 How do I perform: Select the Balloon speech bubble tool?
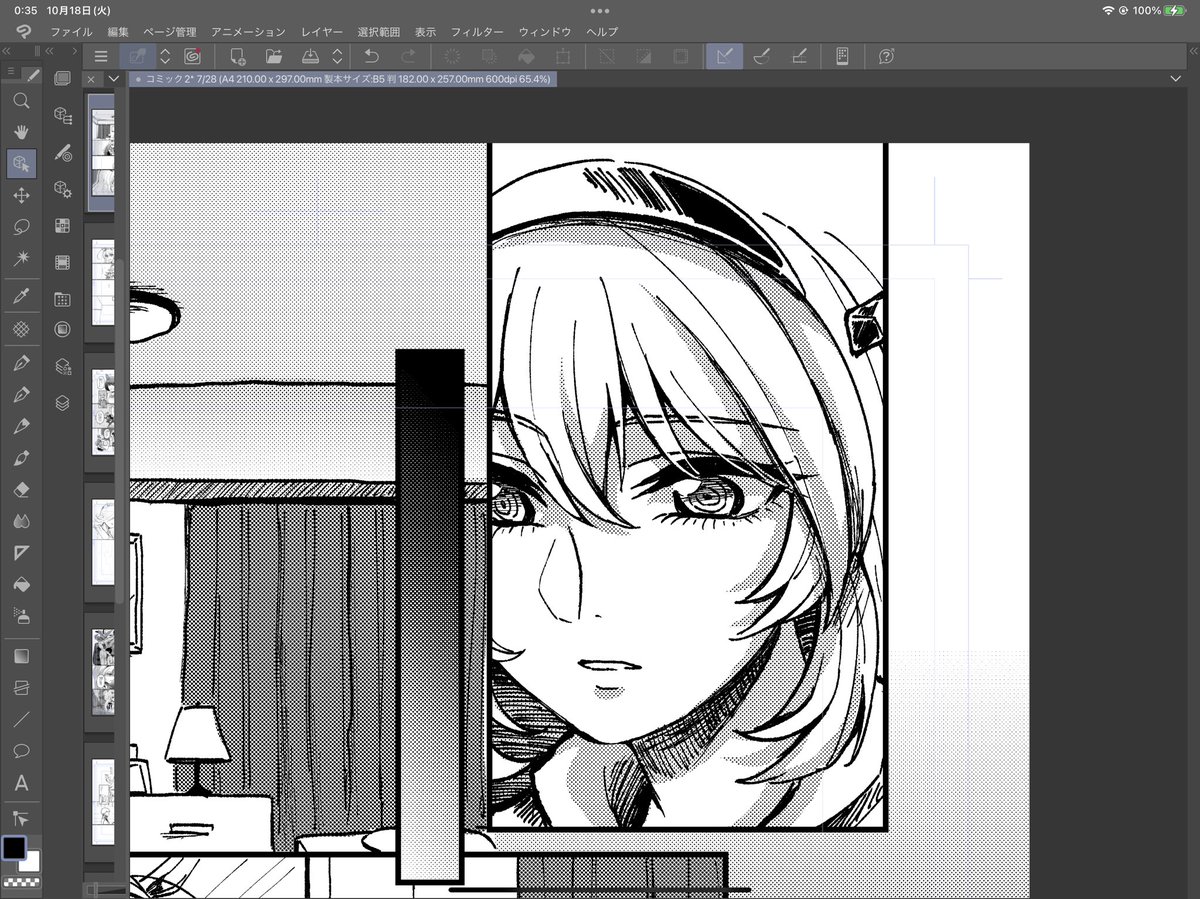coord(21,750)
